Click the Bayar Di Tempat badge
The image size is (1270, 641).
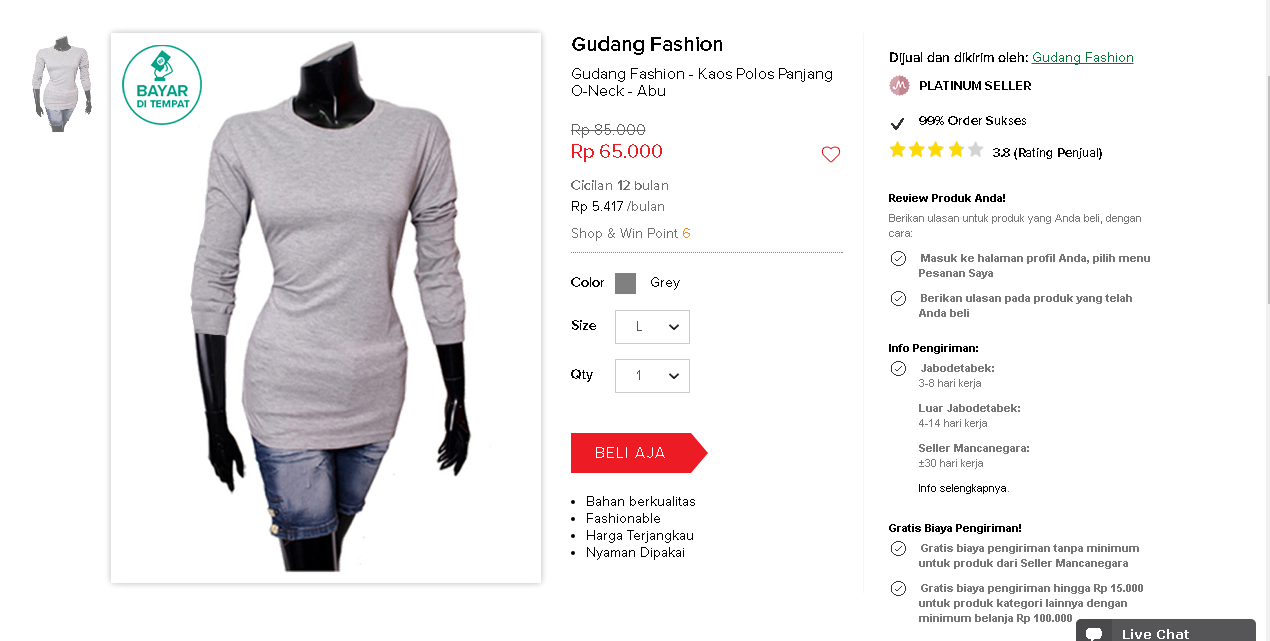tap(162, 85)
